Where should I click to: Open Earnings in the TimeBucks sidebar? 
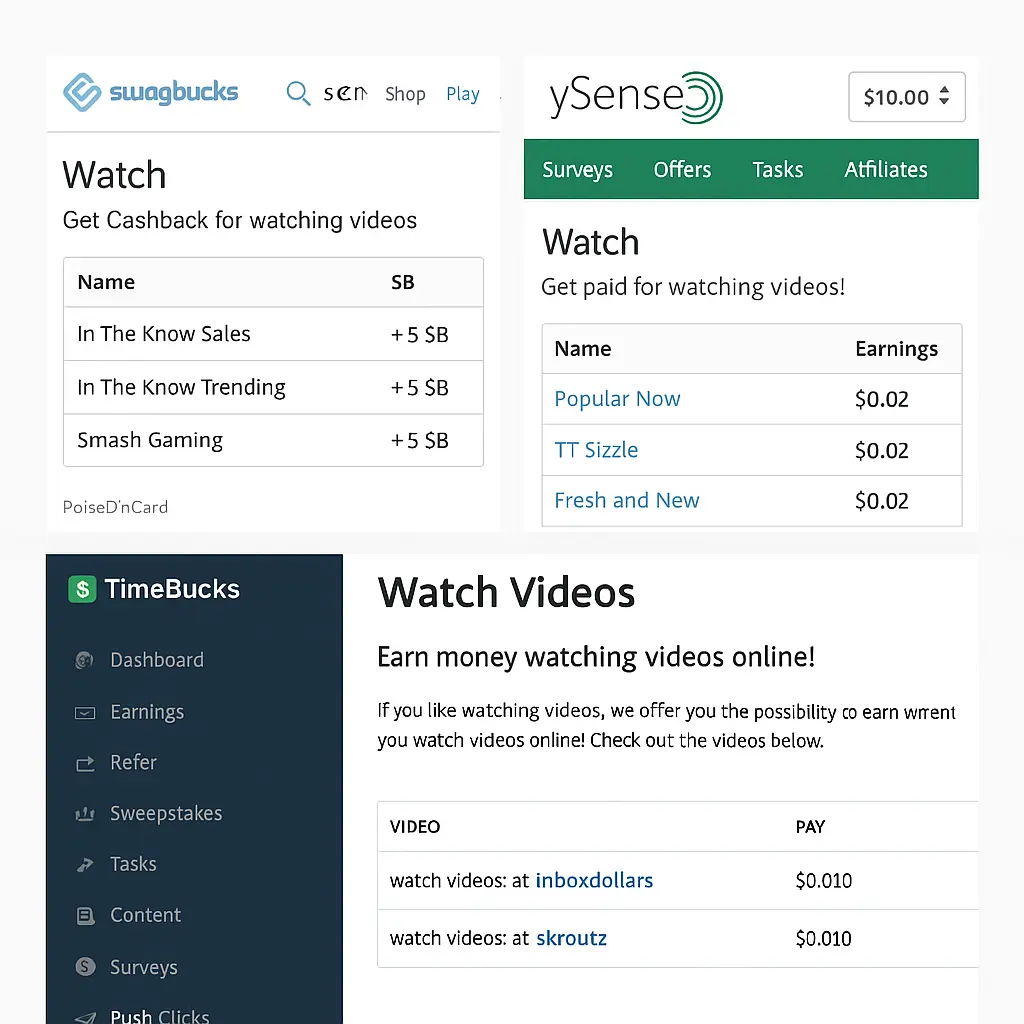(147, 712)
